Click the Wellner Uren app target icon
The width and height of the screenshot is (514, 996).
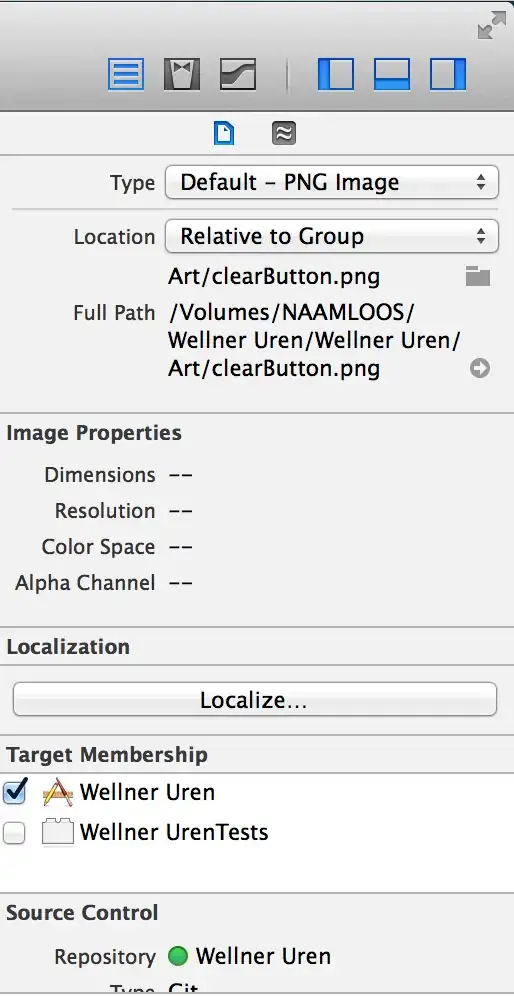coord(57,793)
